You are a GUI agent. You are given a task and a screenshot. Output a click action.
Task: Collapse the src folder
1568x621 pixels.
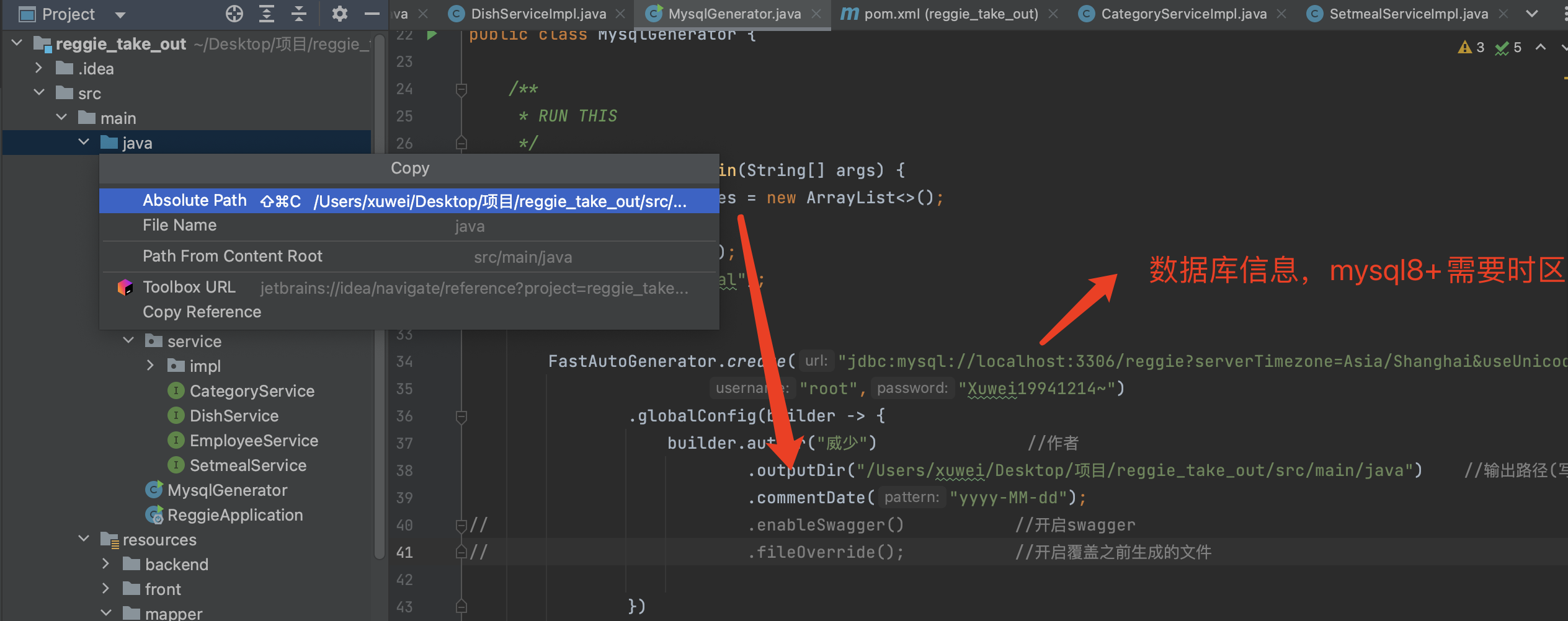click(x=39, y=93)
